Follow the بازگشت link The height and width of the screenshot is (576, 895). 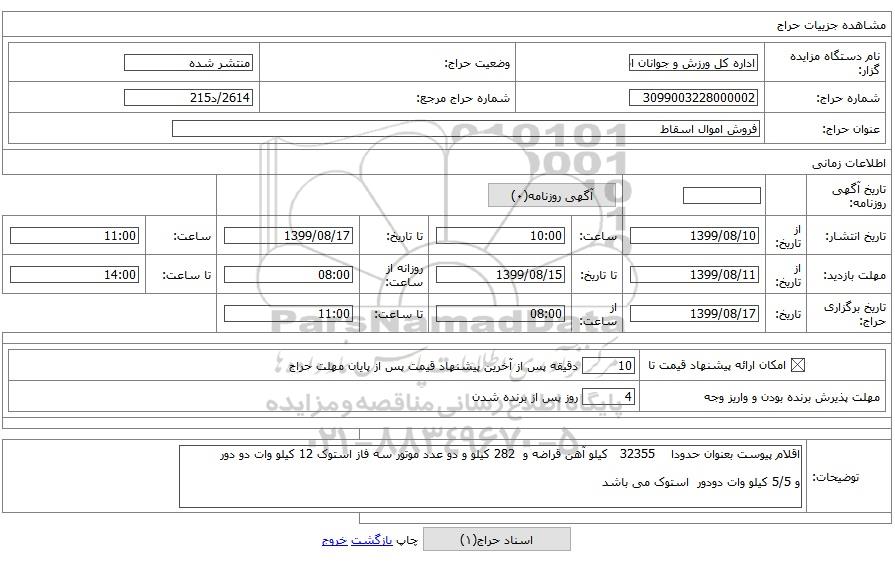pos(372,540)
